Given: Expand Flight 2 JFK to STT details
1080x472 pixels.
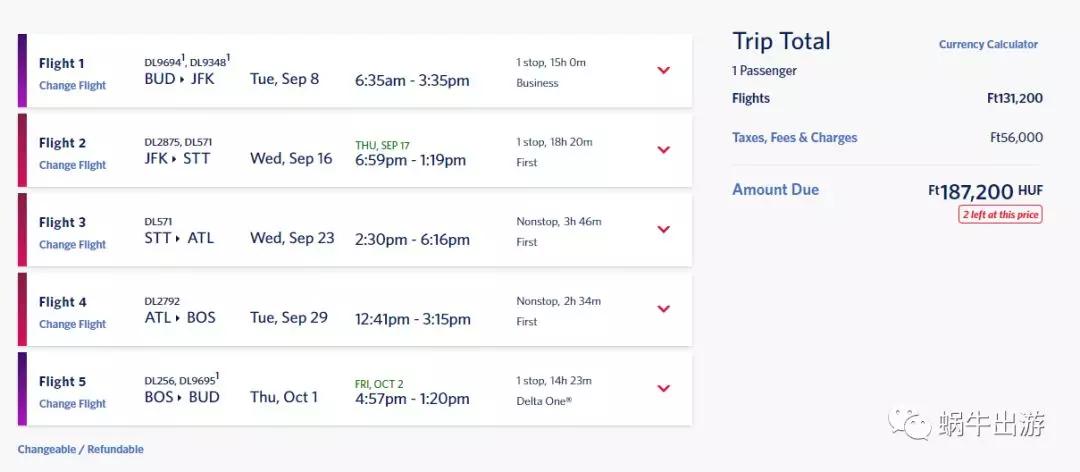Looking at the screenshot, I should pyautogui.click(x=663, y=150).
